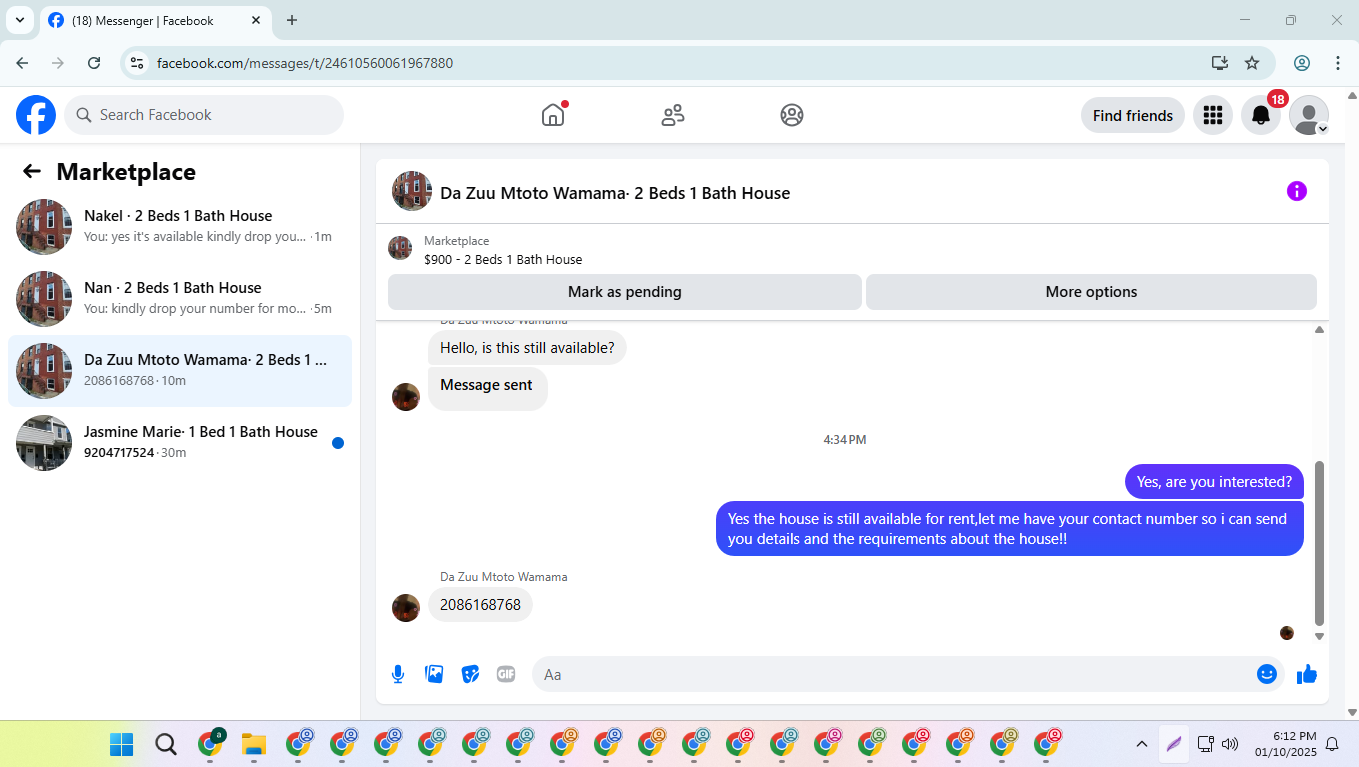This screenshot has height=767, width=1359.
Task: Open the Windows Start menu
Action: (121, 744)
